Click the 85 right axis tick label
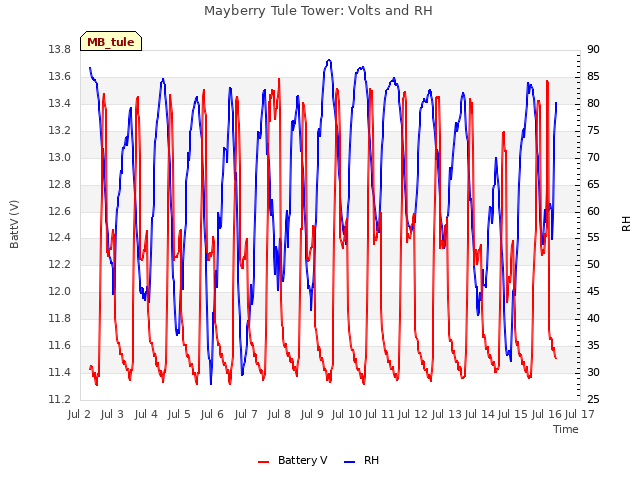The height and width of the screenshot is (480, 640). (593, 76)
